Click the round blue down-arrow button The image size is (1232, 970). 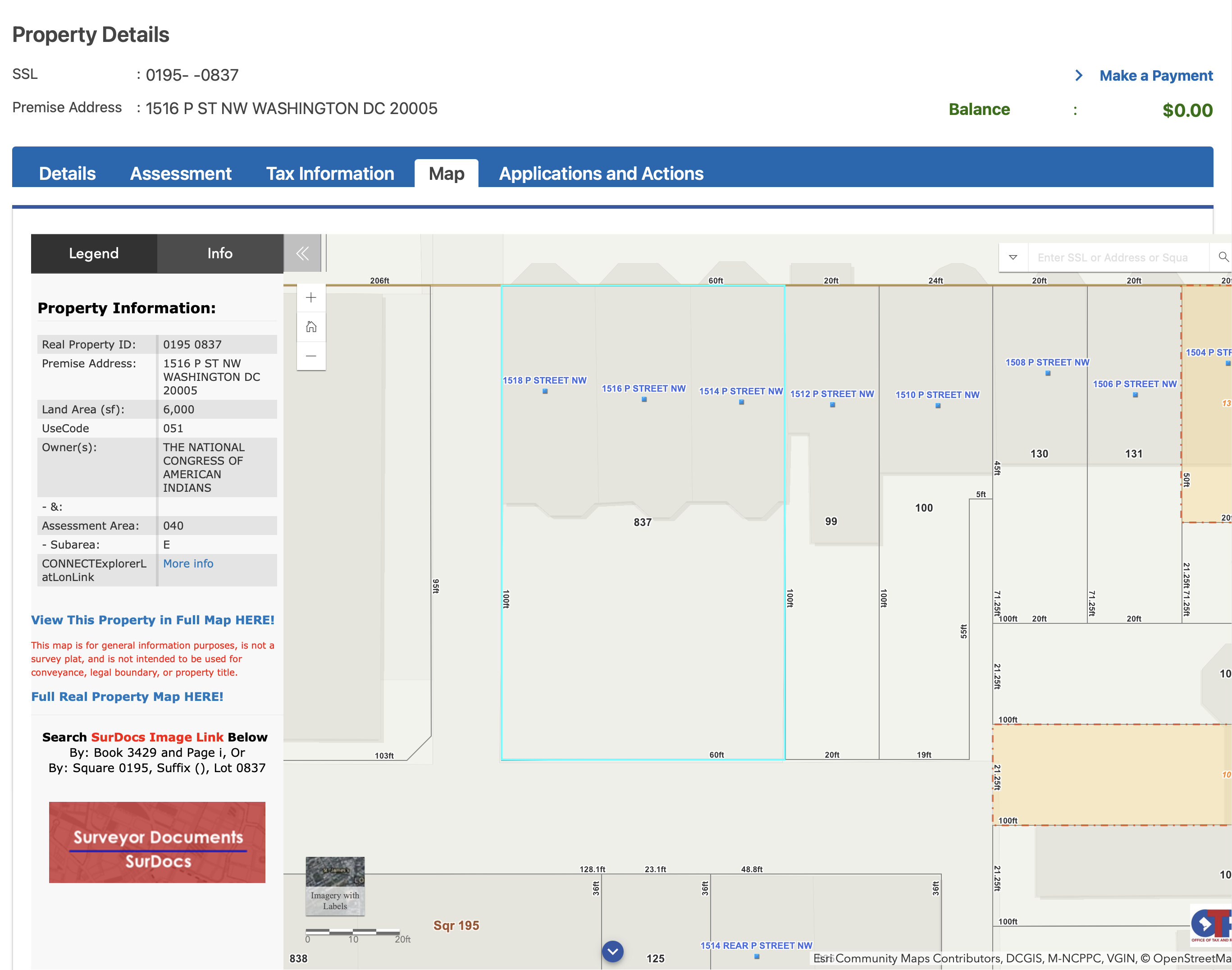(x=612, y=951)
